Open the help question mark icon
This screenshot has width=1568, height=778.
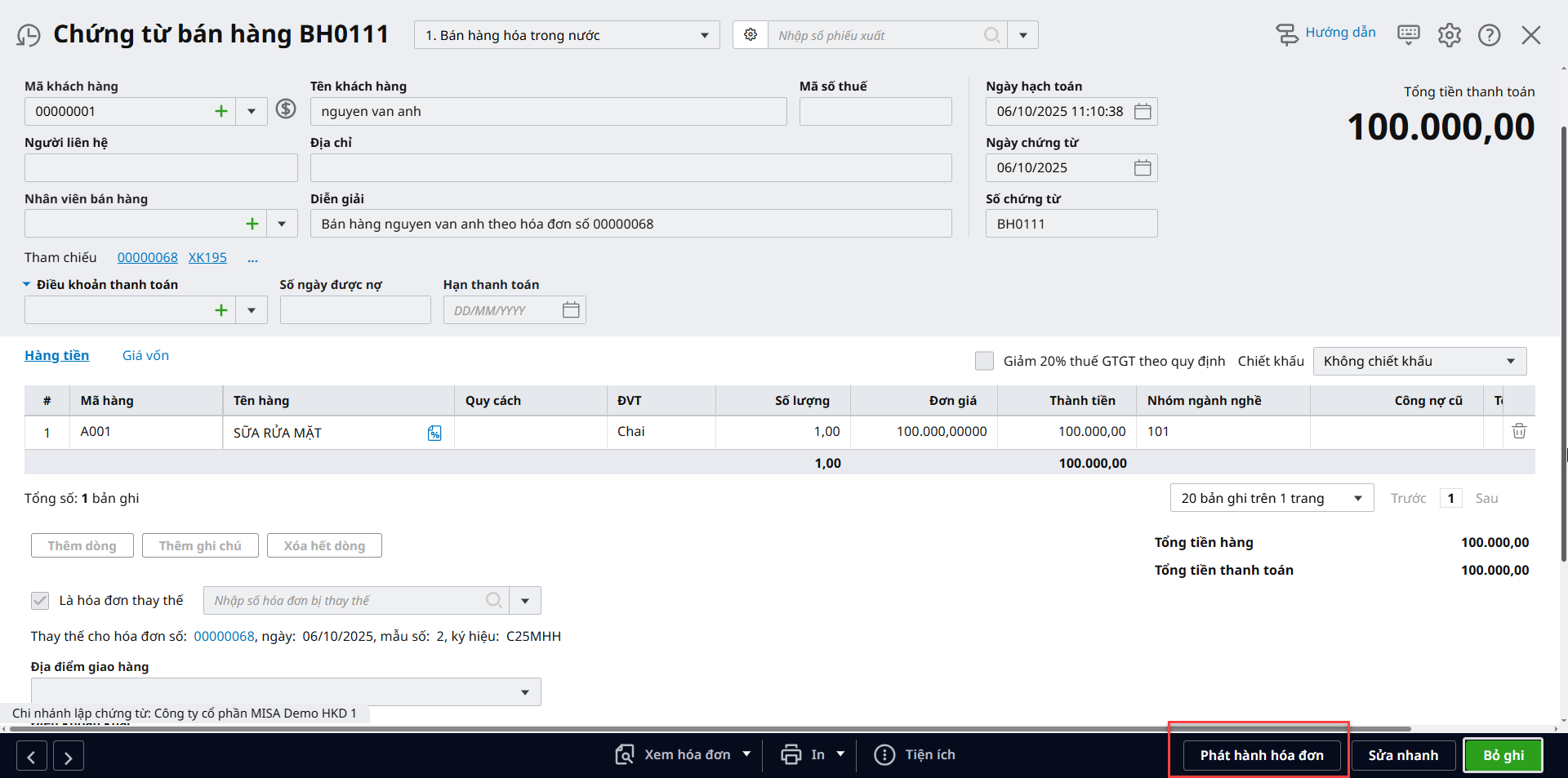click(x=1489, y=35)
